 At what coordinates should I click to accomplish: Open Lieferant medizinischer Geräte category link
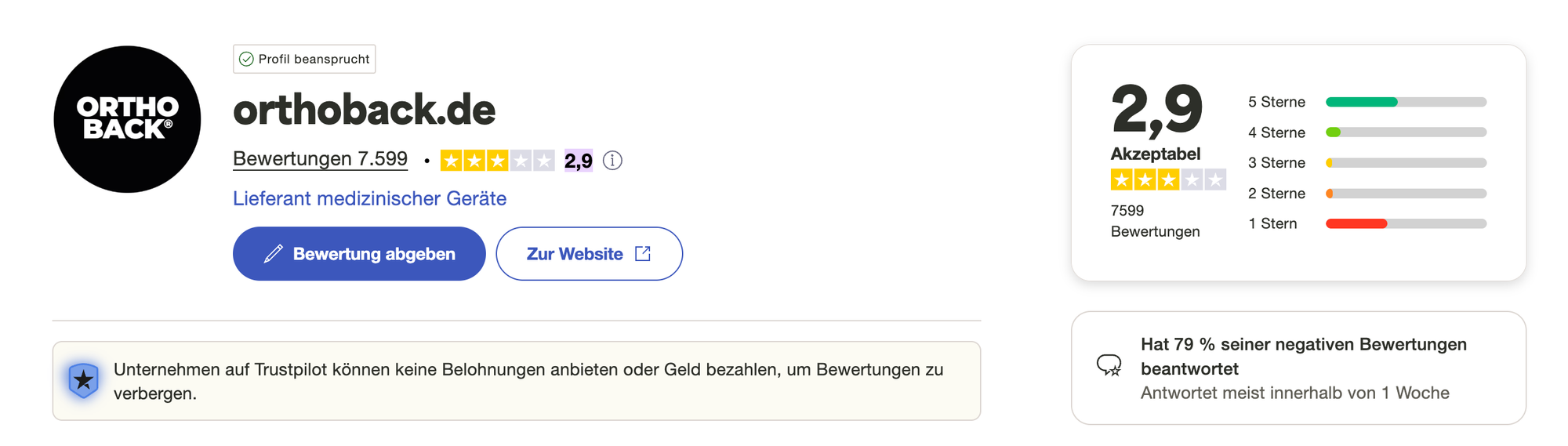[x=369, y=198]
